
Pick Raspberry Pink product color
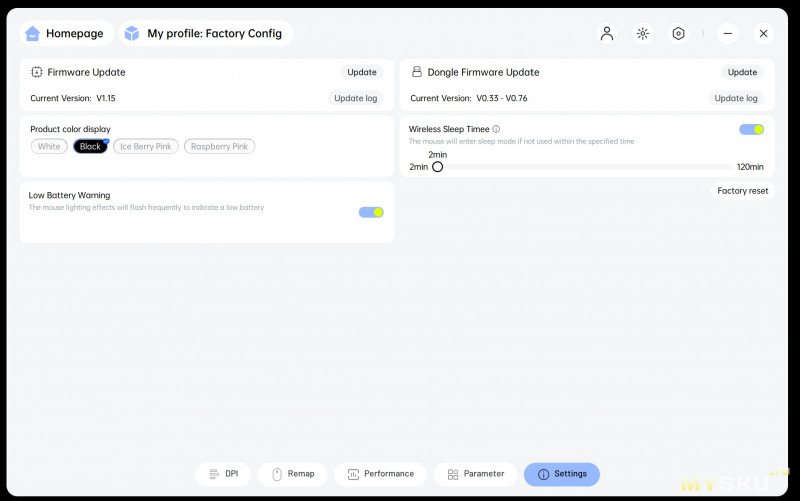point(219,146)
